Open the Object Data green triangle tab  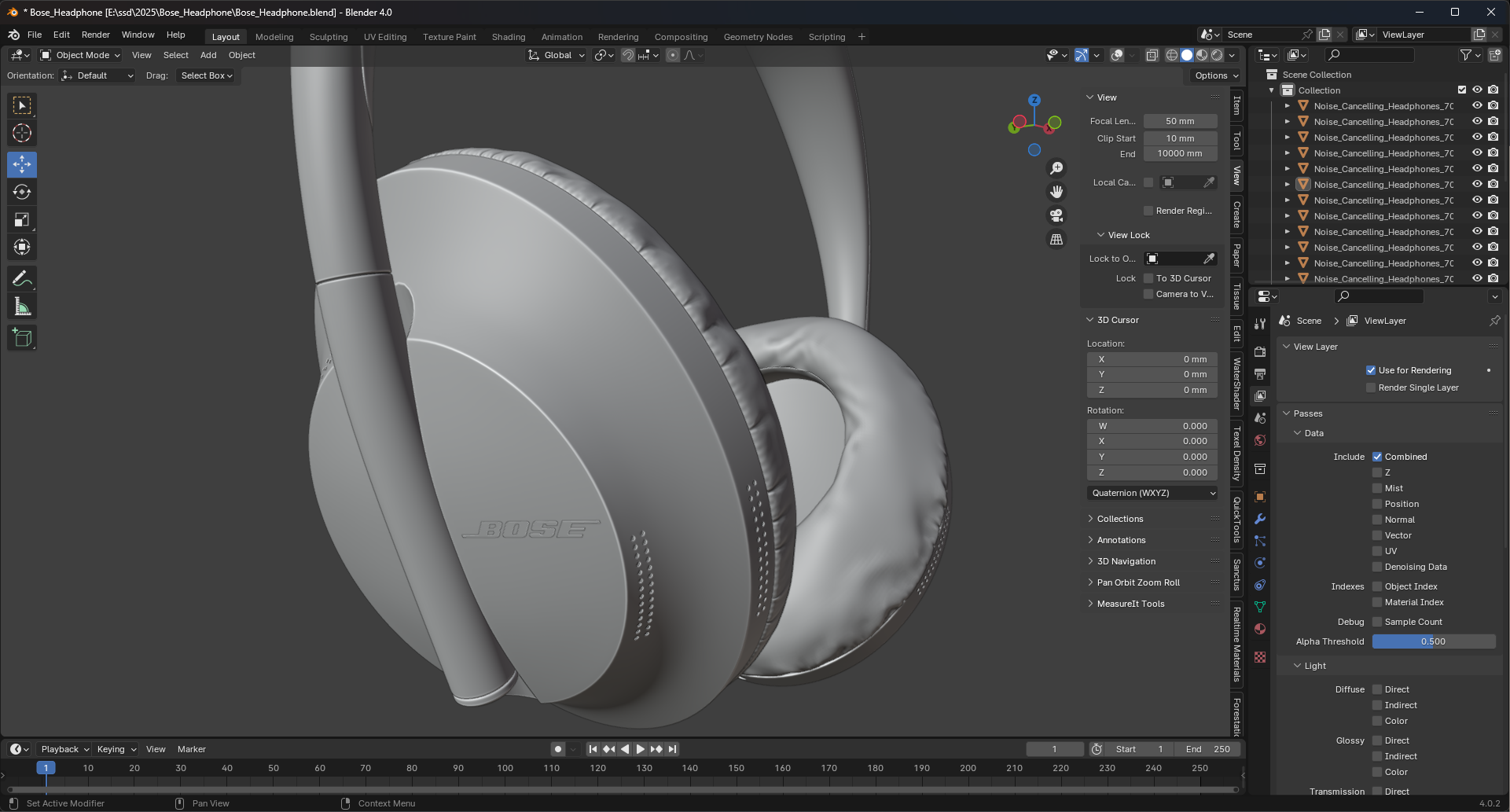click(x=1260, y=607)
